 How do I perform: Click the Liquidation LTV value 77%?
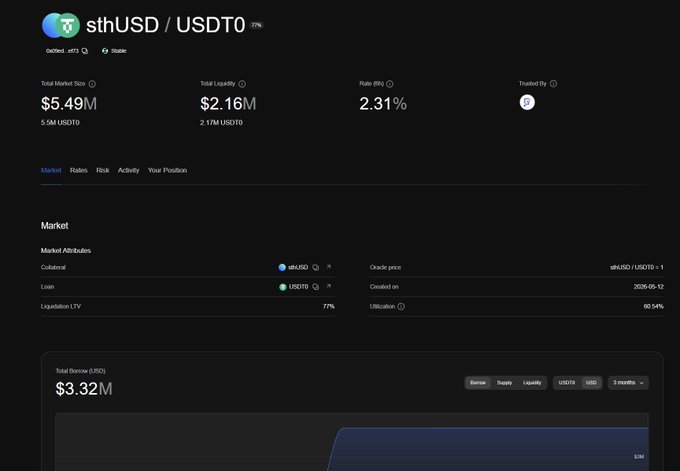point(329,306)
